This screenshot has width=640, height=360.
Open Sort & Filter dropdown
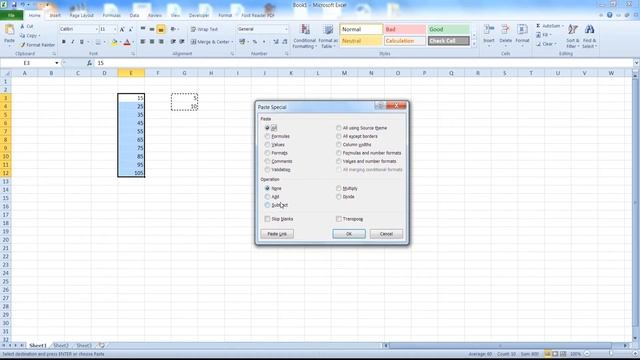tap(573, 37)
